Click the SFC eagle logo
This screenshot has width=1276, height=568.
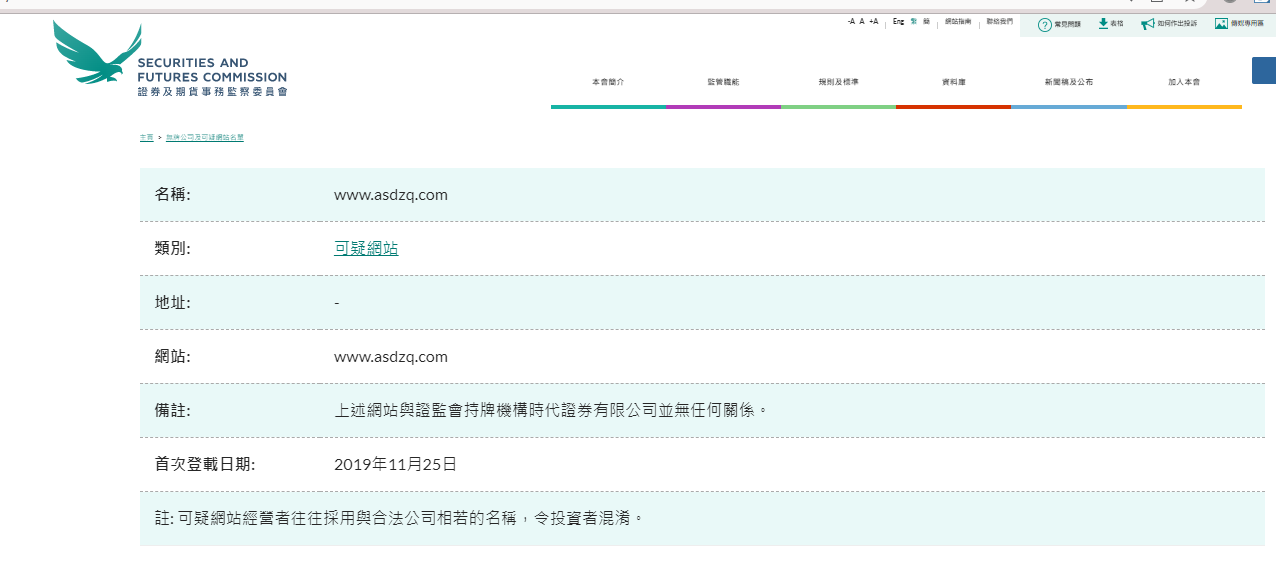97,53
